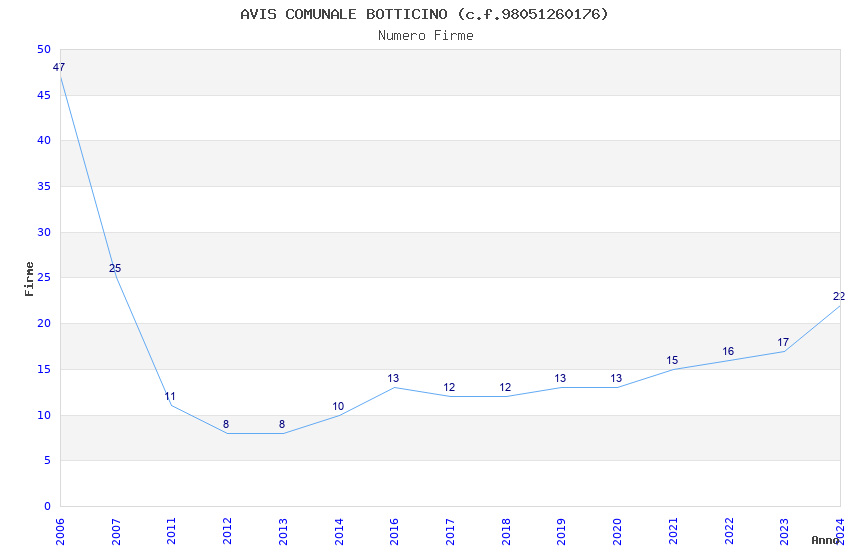
Task: Click the y-axis value 40
Action: tap(44, 140)
